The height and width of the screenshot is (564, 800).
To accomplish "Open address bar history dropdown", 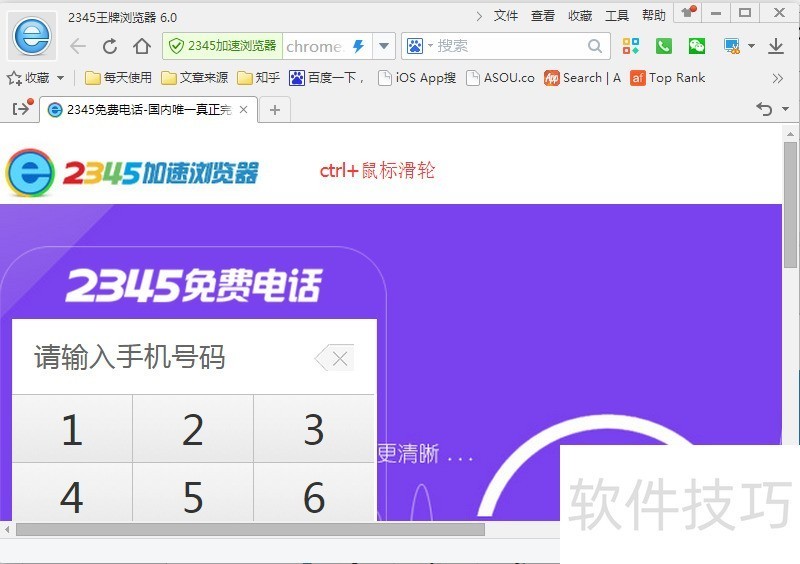I will click(384, 46).
